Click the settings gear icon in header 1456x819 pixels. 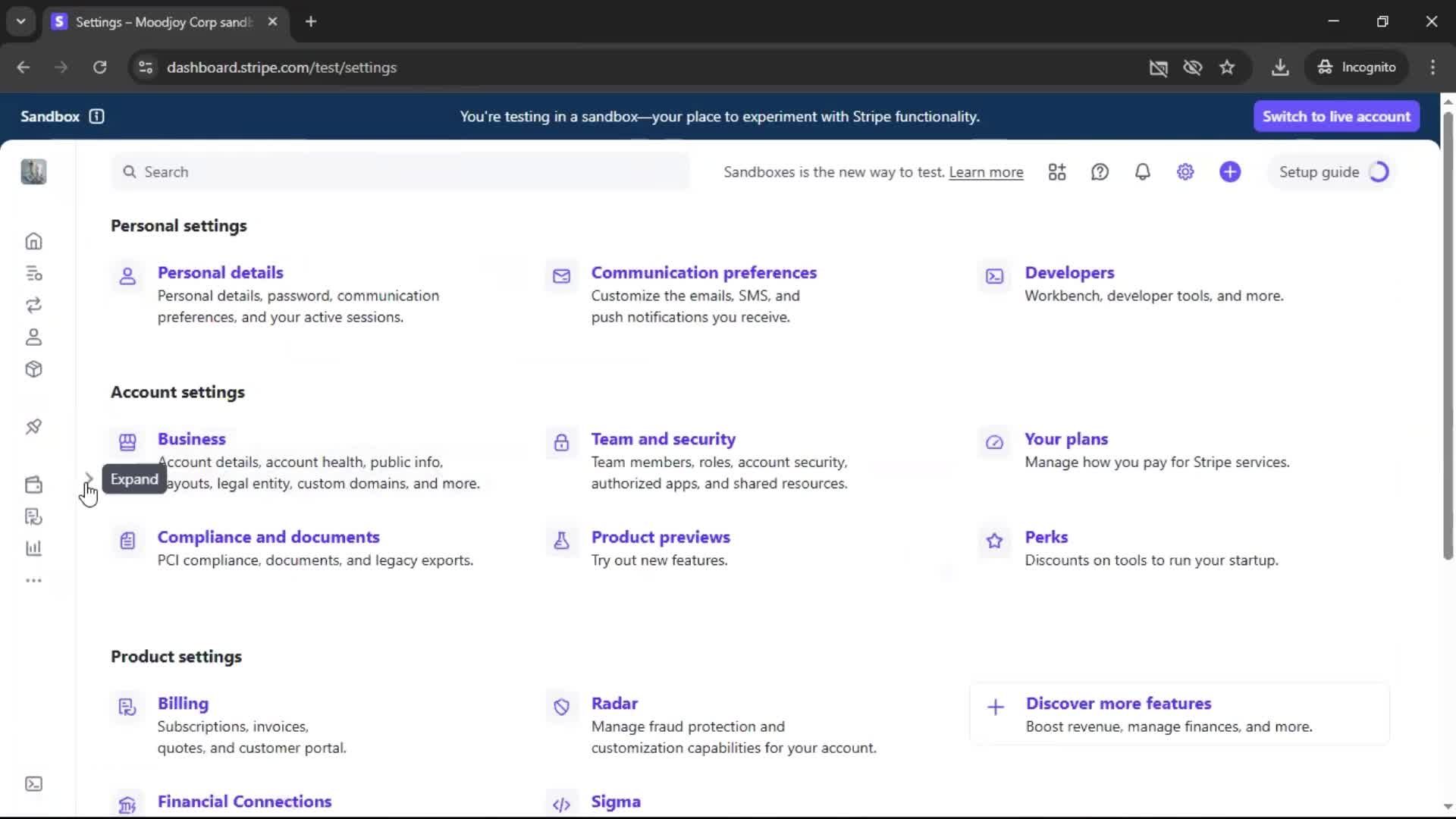pyautogui.click(x=1185, y=172)
